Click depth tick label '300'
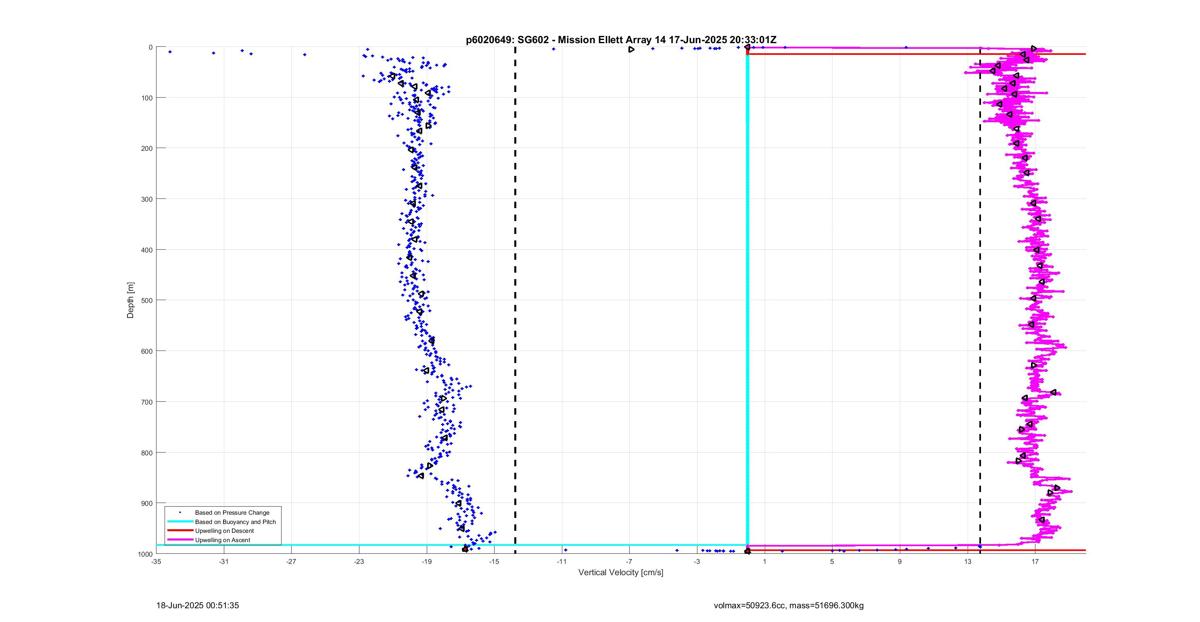 point(145,199)
